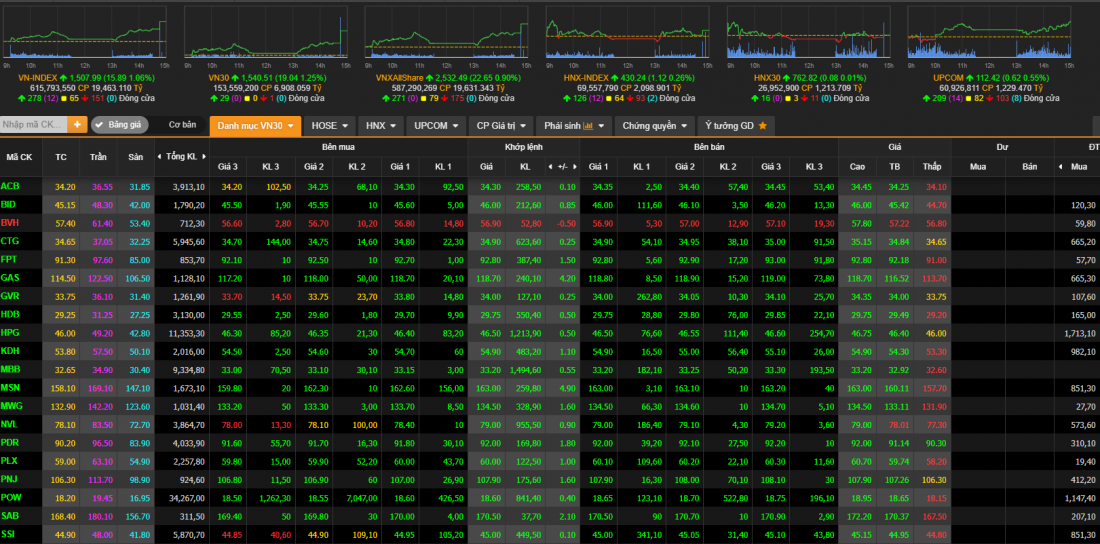Open the HNX exchange tab
This screenshot has width=1100, height=544.
click(381, 126)
